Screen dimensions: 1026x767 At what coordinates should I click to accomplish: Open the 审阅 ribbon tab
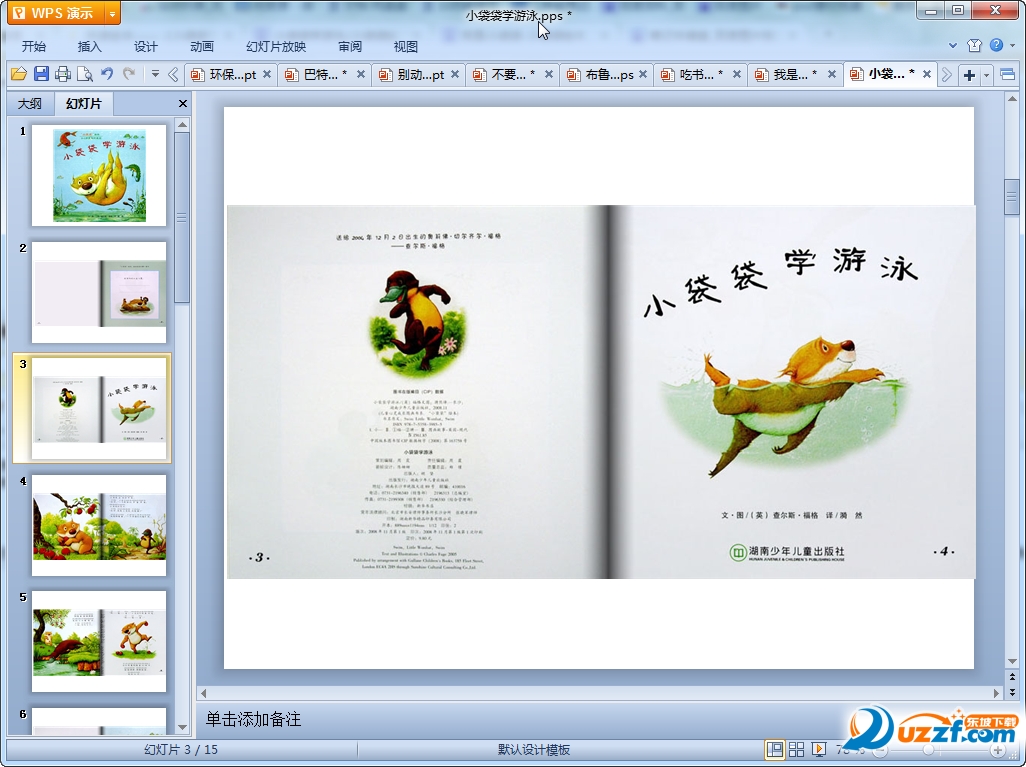pyautogui.click(x=350, y=46)
